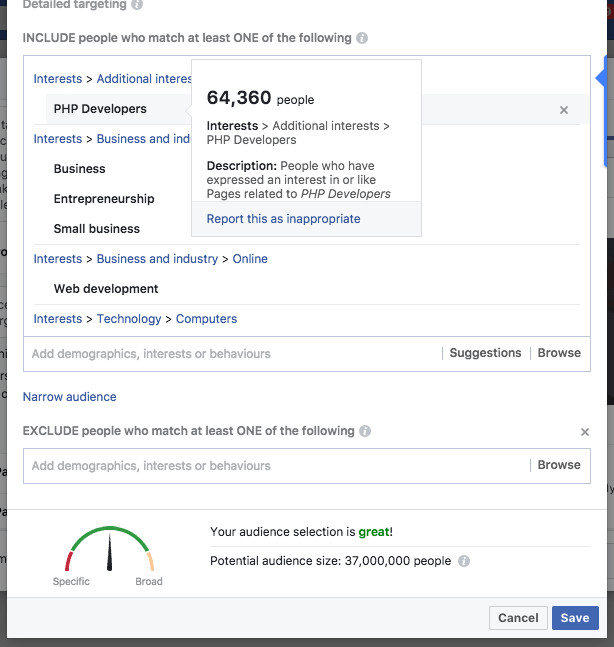Click info icon beside Detailed targeting
Screen dimensions: 614x647
tap(137, 5)
